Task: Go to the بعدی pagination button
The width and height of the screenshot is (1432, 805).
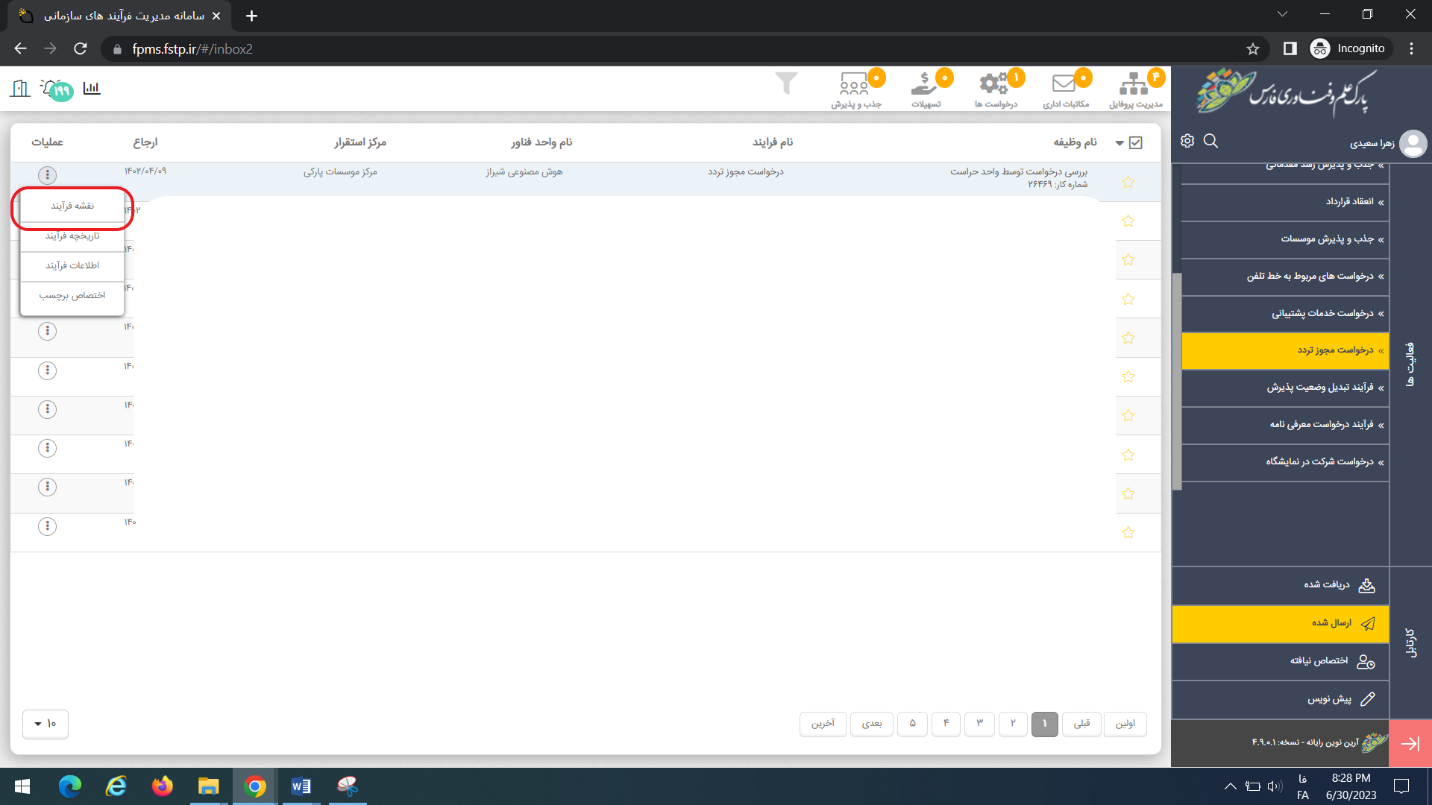Action: pos(872,723)
